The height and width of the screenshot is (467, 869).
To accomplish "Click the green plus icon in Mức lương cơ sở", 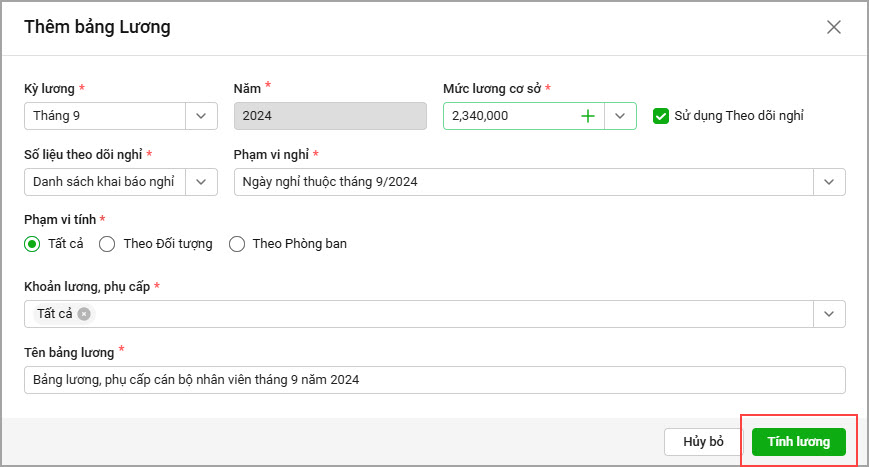I will click(x=588, y=116).
